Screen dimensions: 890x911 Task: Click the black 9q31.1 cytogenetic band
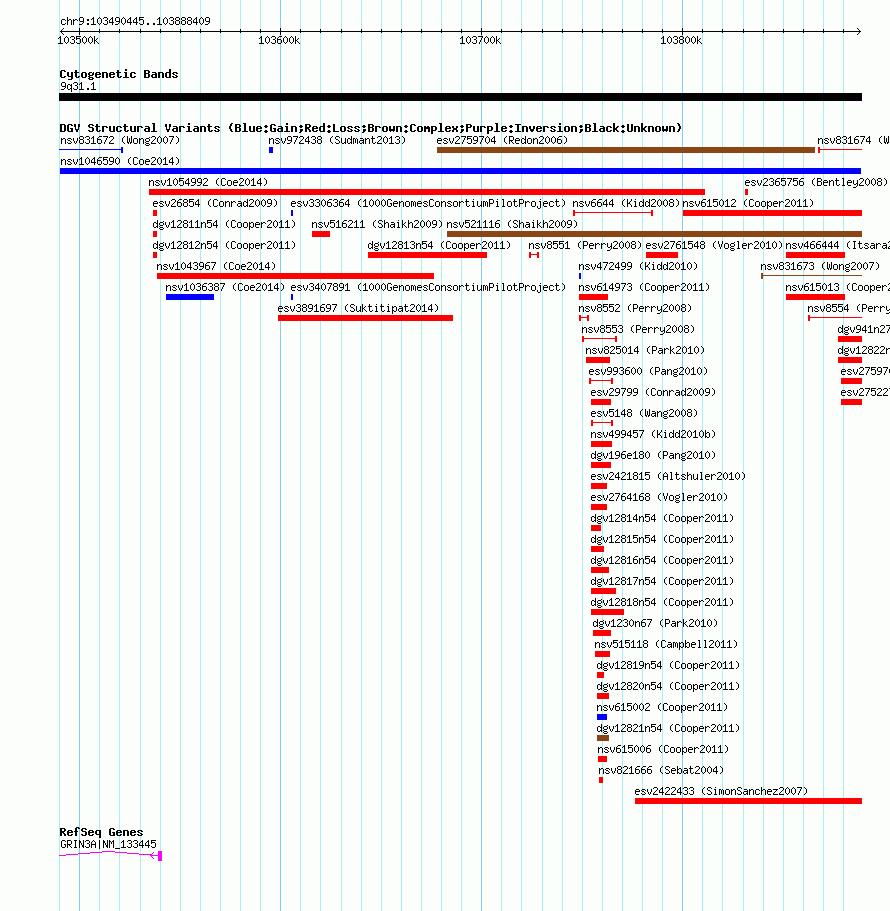460,97
